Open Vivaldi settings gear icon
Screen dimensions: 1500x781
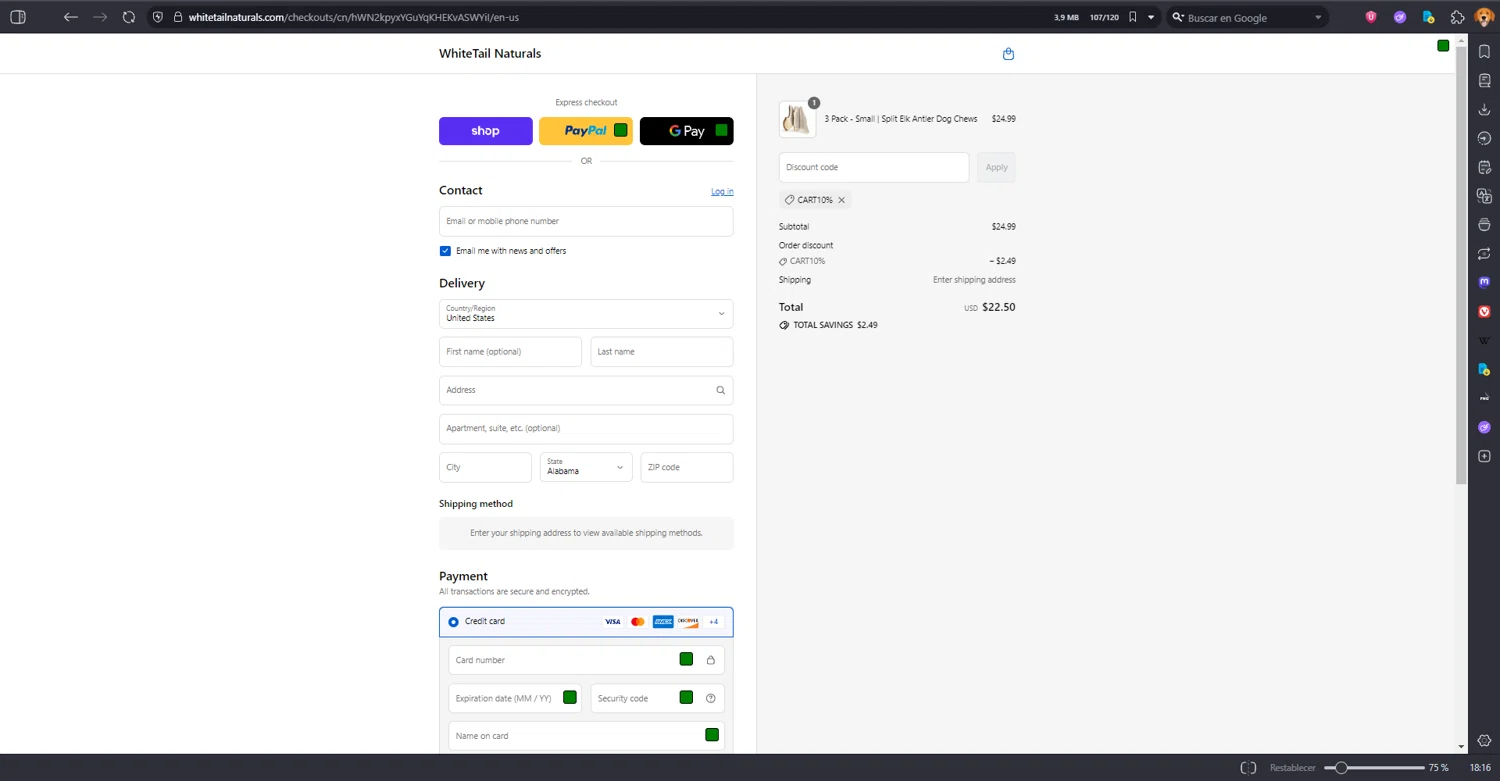click(1484, 741)
